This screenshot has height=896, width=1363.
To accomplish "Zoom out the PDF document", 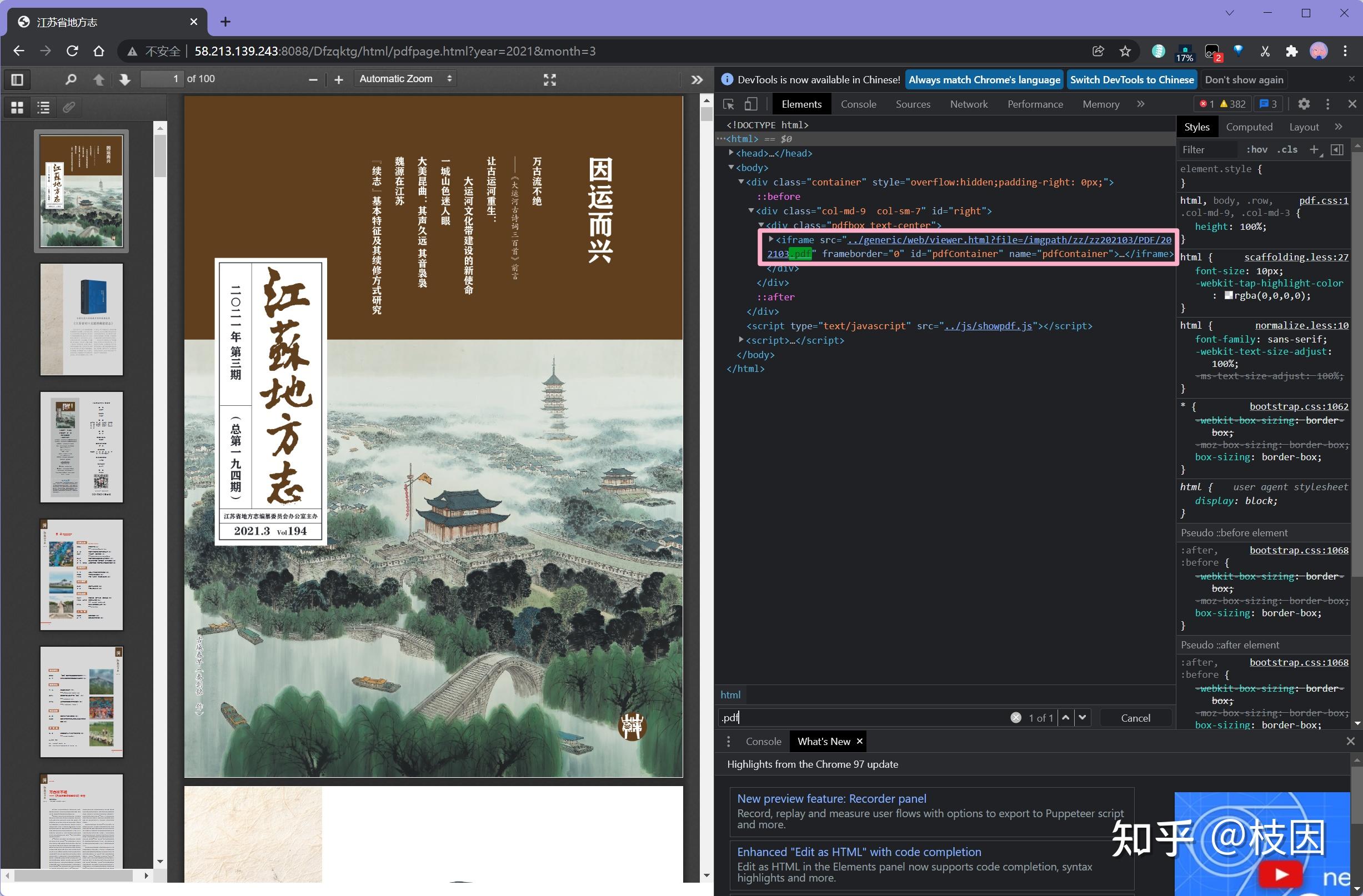I will (x=313, y=79).
